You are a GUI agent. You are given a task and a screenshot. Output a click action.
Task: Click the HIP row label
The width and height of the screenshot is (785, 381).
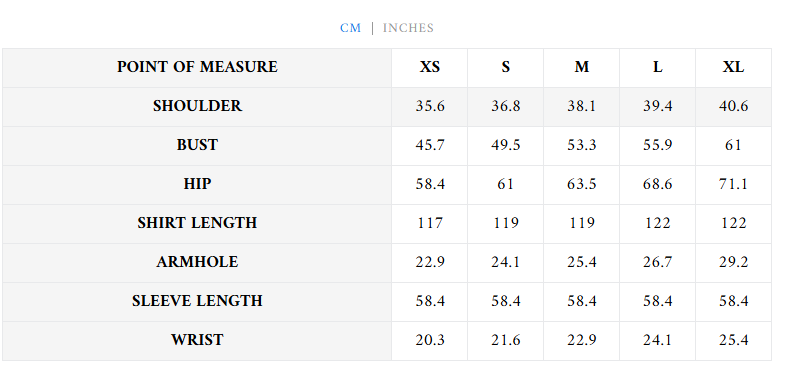point(197,184)
